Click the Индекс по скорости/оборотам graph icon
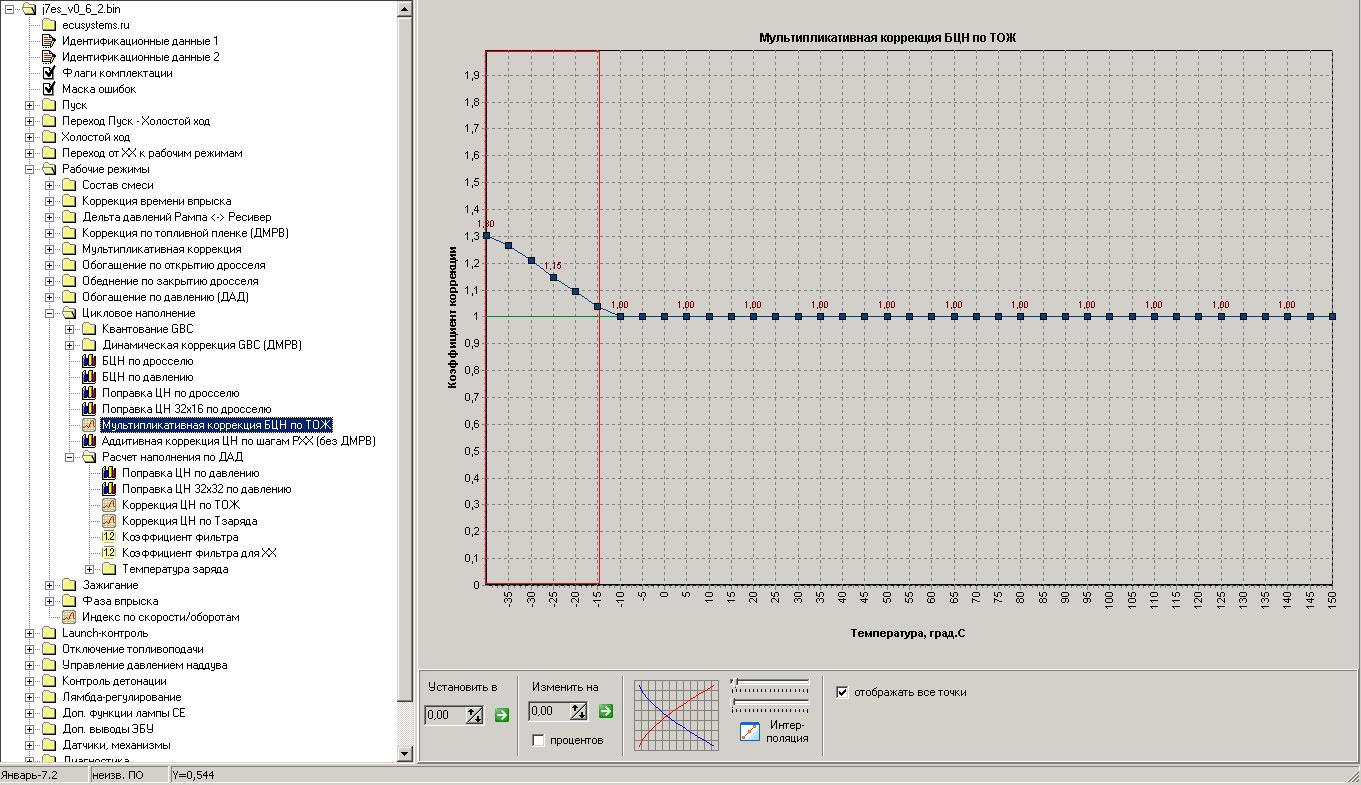This screenshot has height=785, width=1361. (x=69, y=617)
